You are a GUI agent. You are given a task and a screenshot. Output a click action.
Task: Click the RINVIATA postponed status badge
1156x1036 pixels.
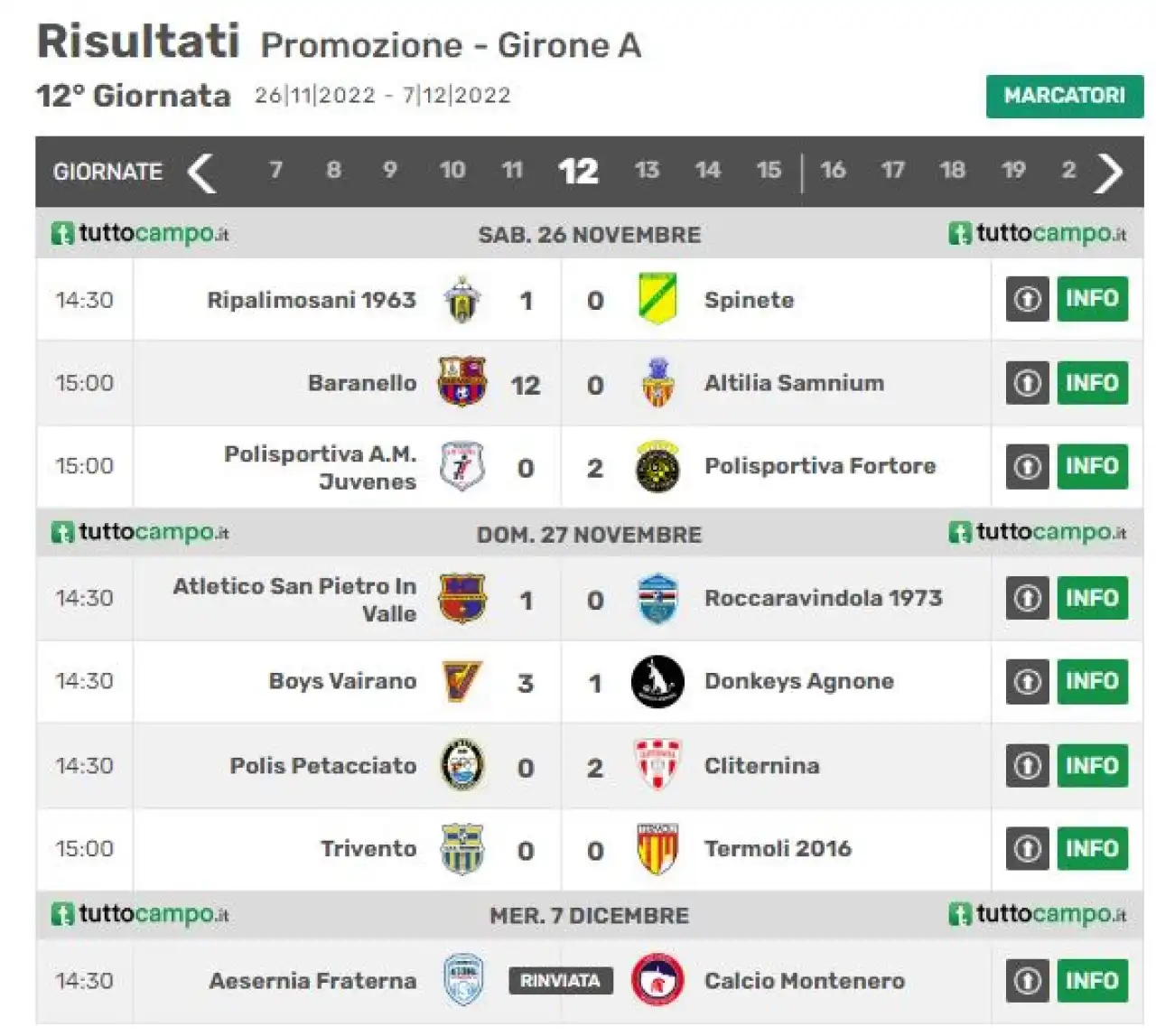pos(560,981)
